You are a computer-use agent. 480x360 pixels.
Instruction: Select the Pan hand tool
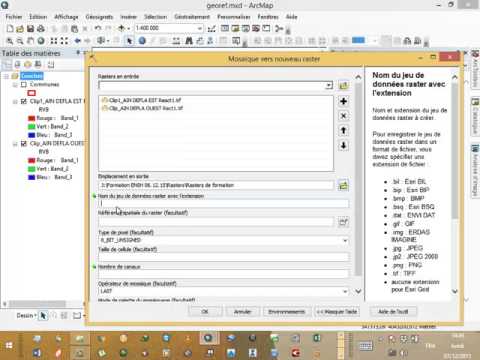pos(30,41)
